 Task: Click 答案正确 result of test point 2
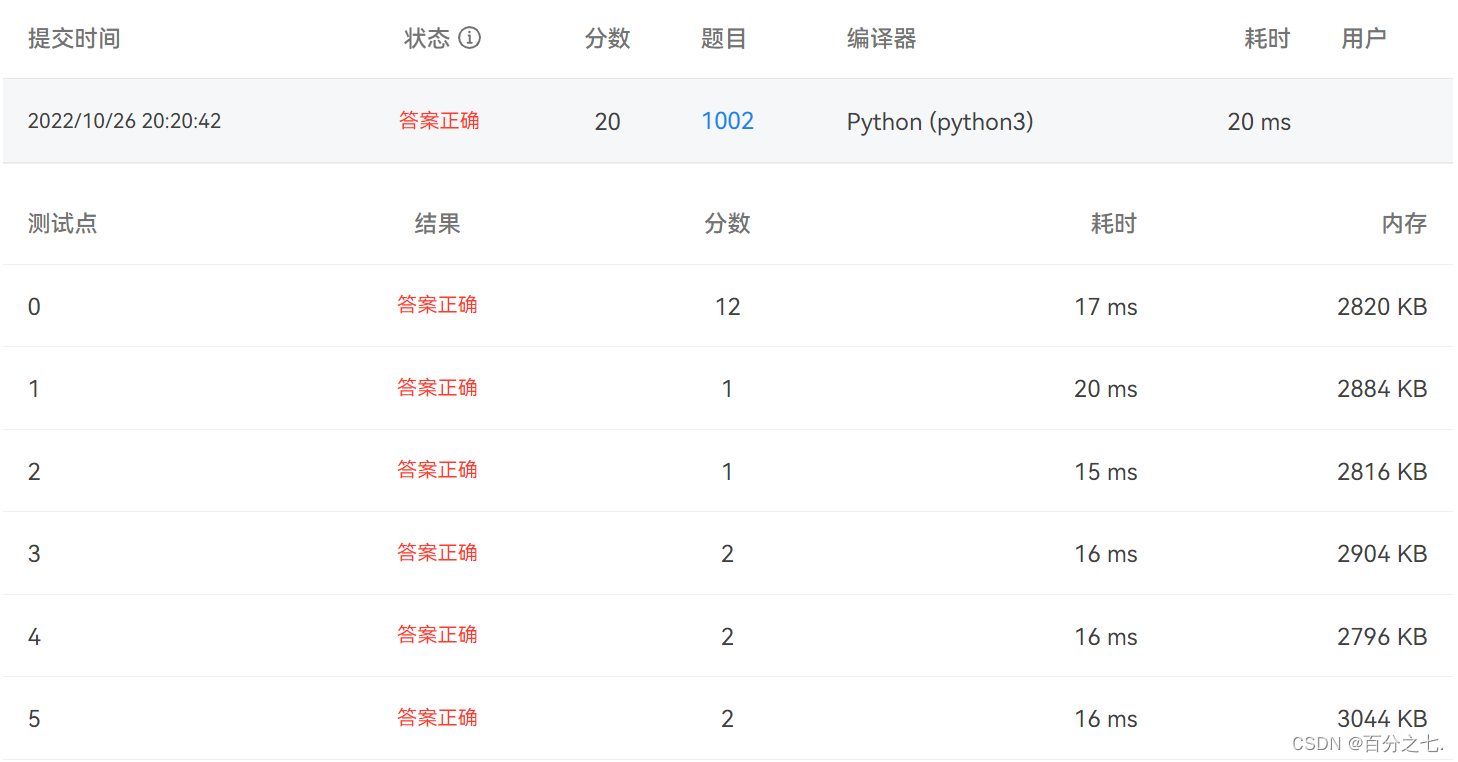pyautogui.click(x=437, y=470)
